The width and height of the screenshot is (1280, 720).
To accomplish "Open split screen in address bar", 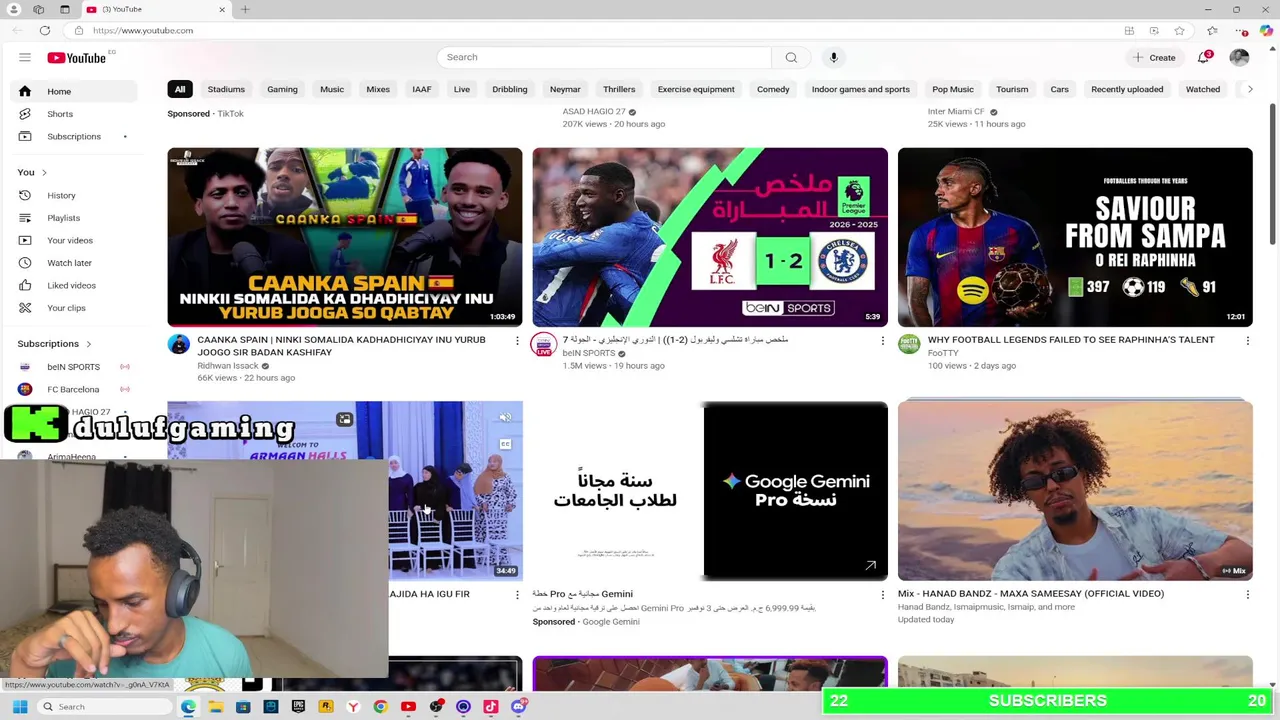I will tap(1129, 30).
